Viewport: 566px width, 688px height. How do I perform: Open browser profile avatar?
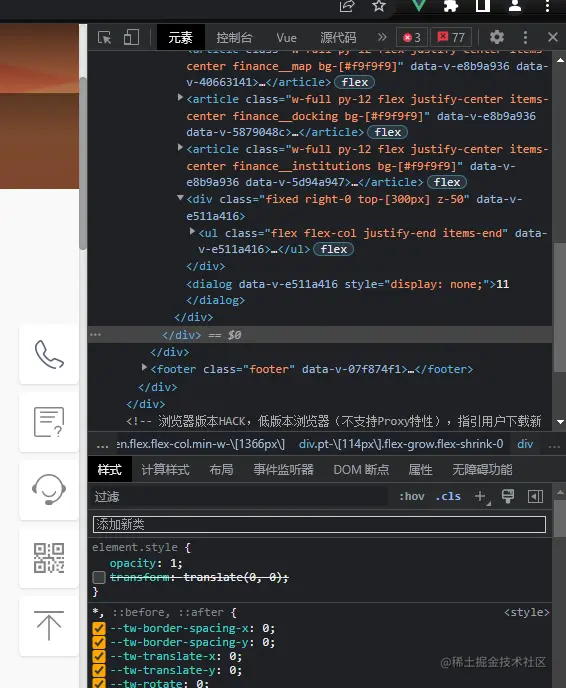pos(515,6)
